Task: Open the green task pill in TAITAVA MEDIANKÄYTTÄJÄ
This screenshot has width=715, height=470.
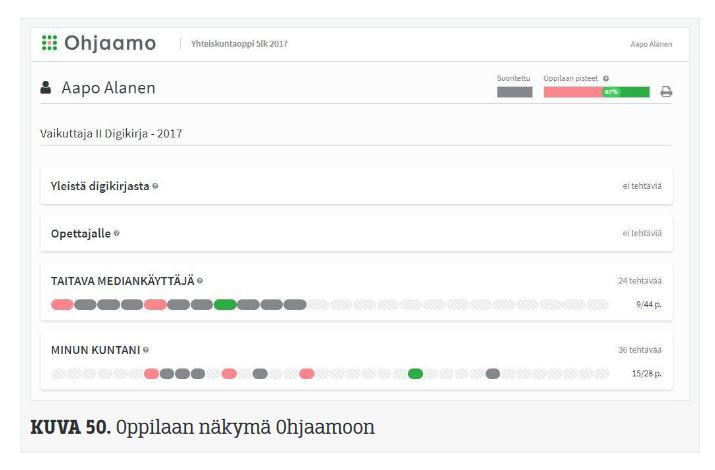Action: [x=225, y=304]
